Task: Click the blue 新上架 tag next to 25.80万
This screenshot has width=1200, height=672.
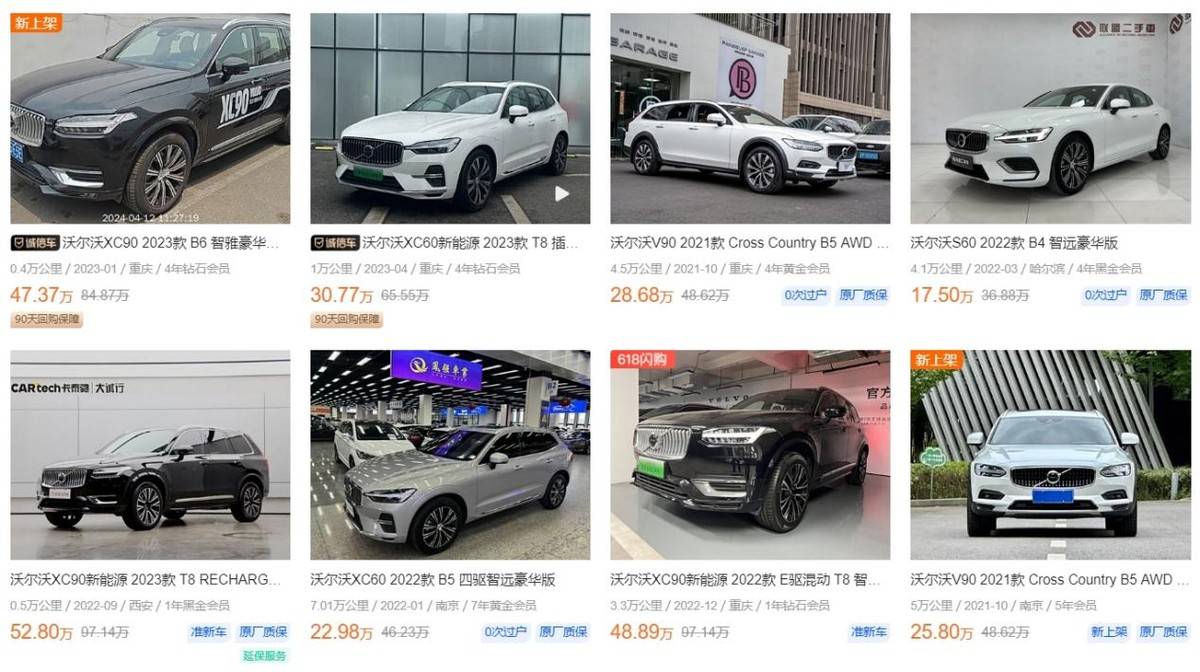Action: point(1108,632)
